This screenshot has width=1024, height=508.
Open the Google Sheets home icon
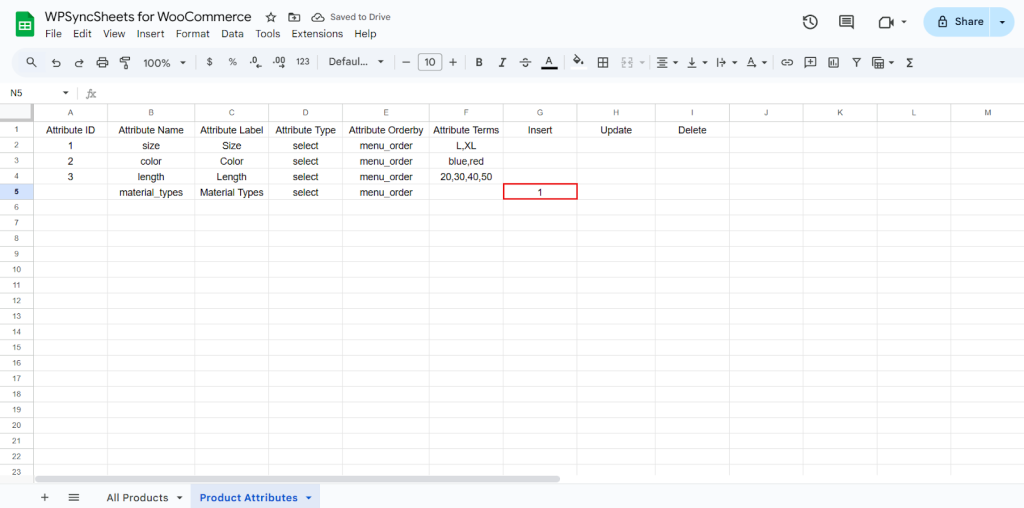pos(25,25)
